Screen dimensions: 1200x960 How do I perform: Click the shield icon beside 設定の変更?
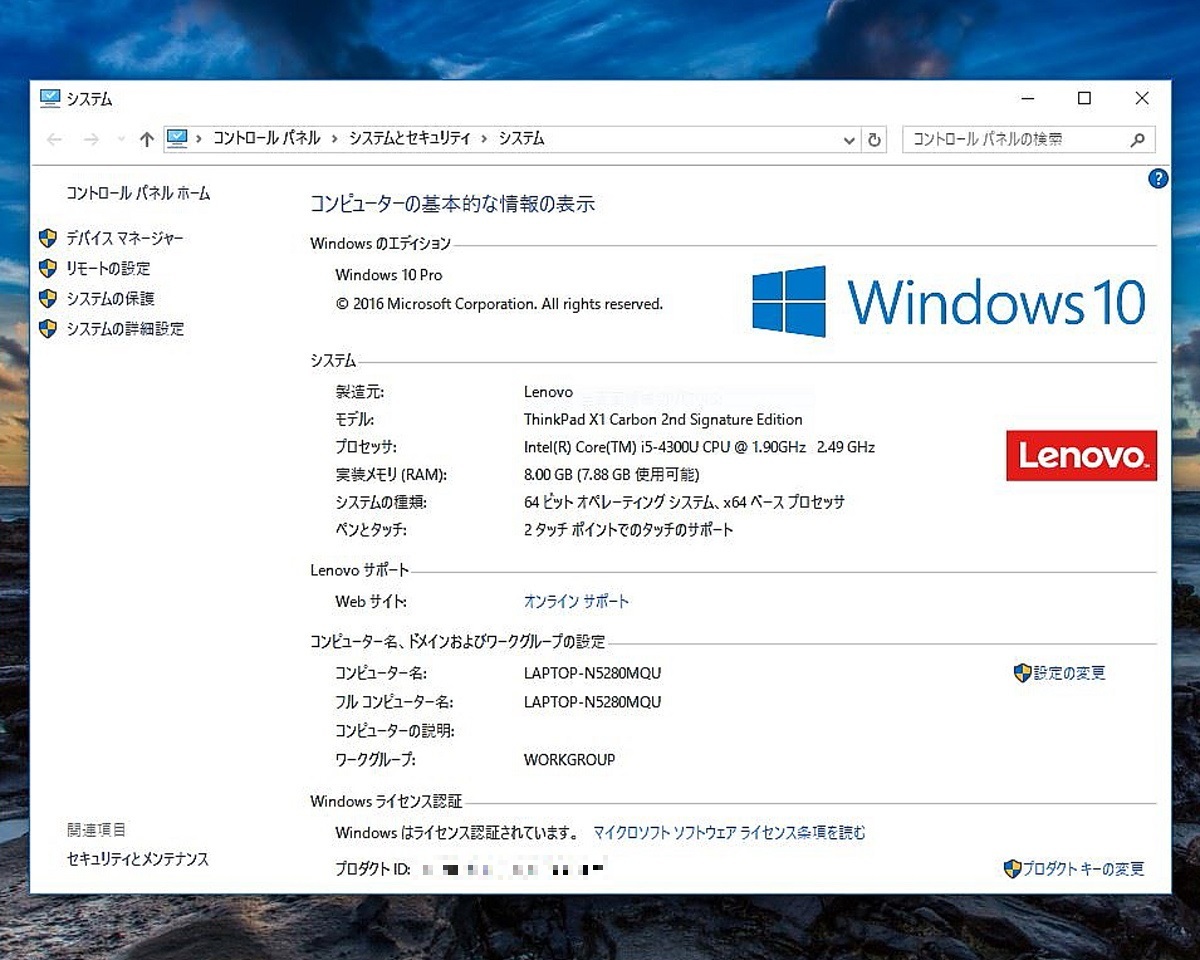point(1022,673)
